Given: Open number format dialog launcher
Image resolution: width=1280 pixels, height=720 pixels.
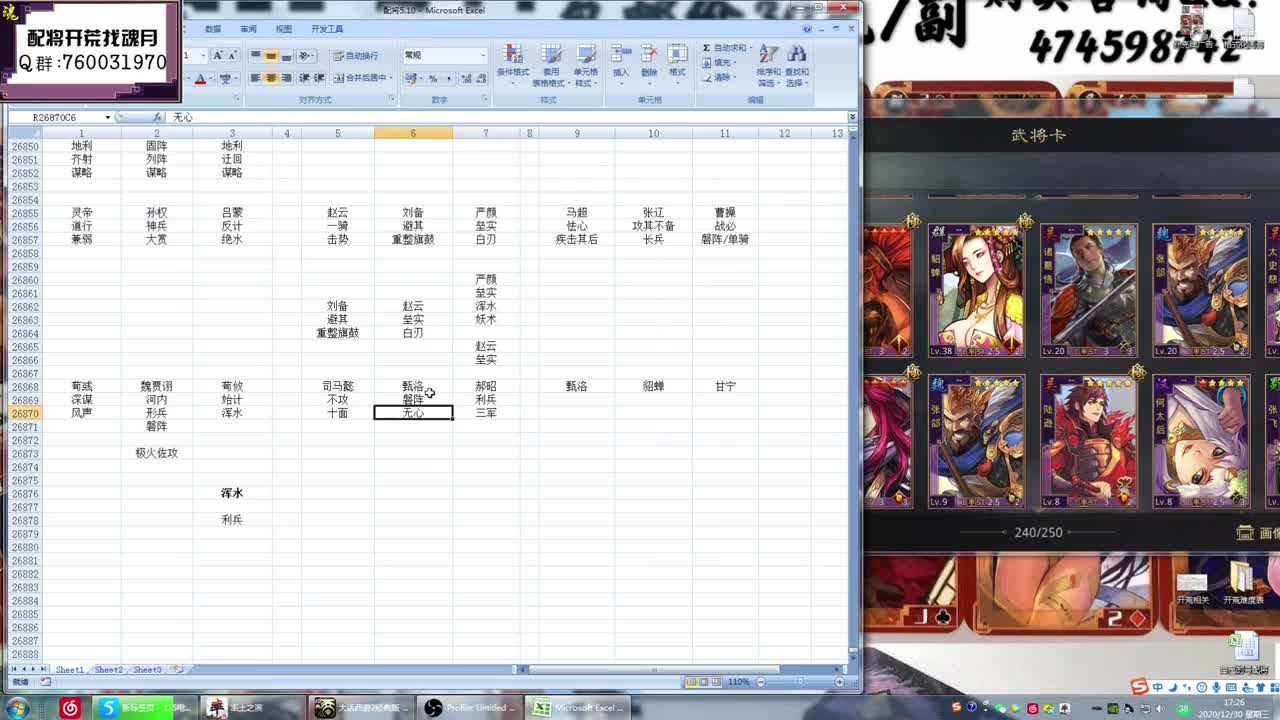Looking at the screenshot, I should (x=485, y=99).
